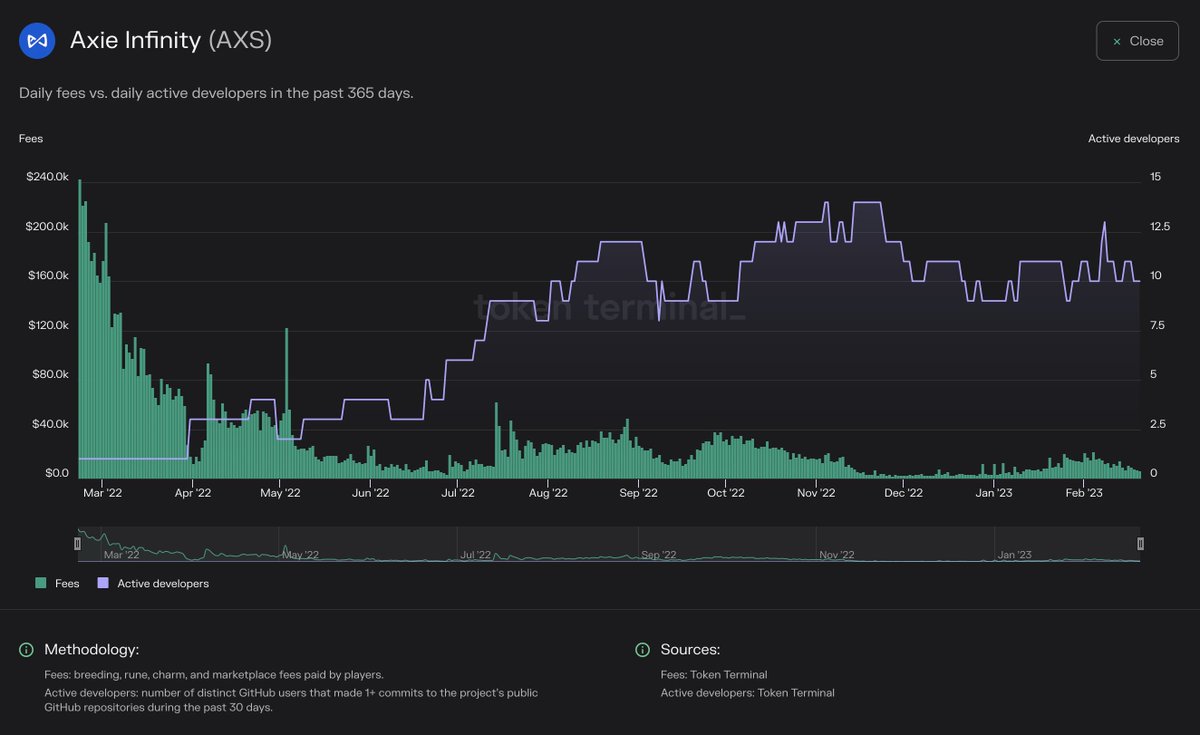The height and width of the screenshot is (735, 1200).
Task: Click the Close button
Action: [1137, 40]
